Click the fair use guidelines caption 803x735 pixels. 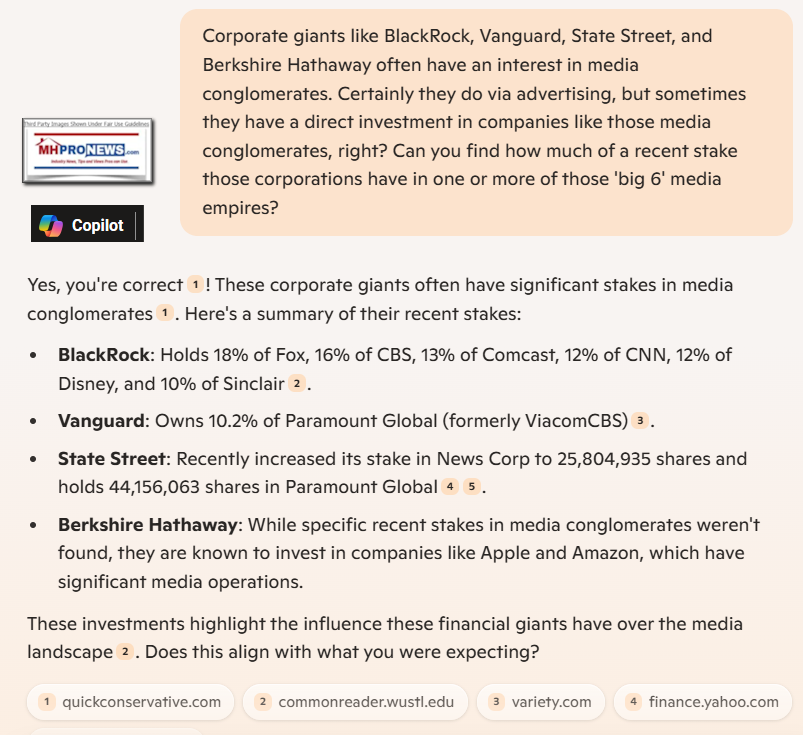tap(86, 123)
